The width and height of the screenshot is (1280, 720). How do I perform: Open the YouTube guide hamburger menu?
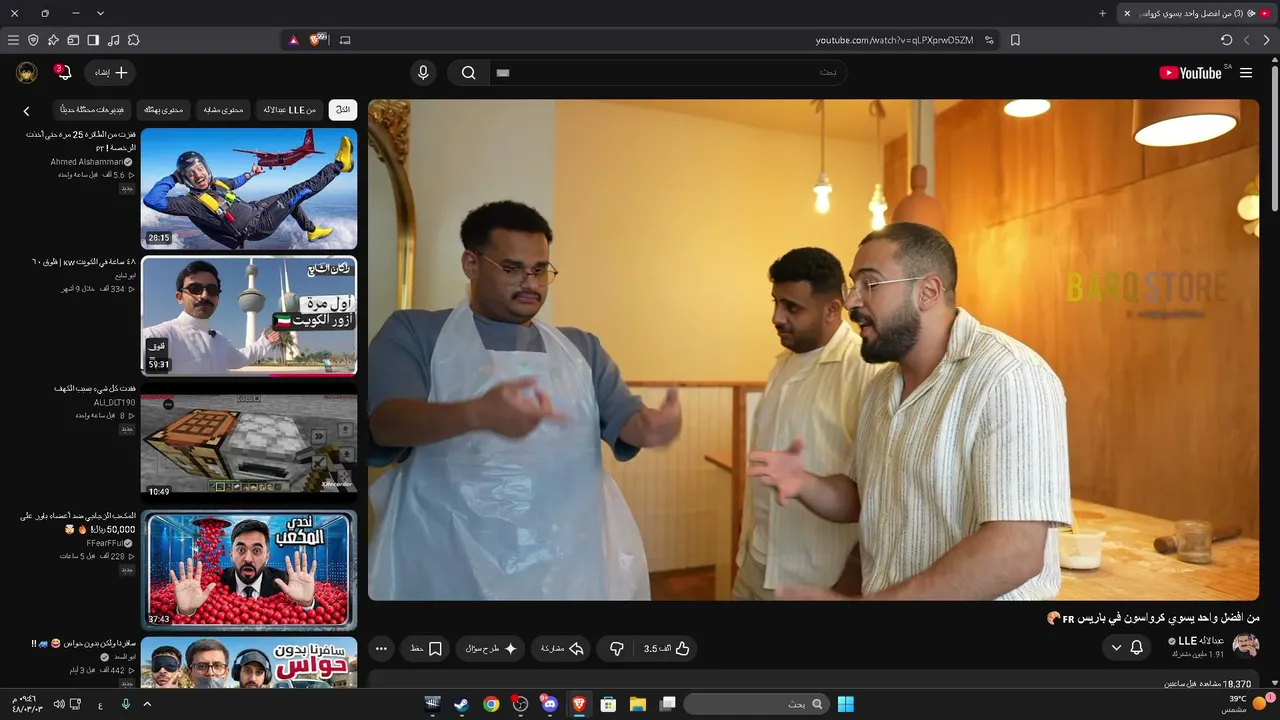point(1246,73)
